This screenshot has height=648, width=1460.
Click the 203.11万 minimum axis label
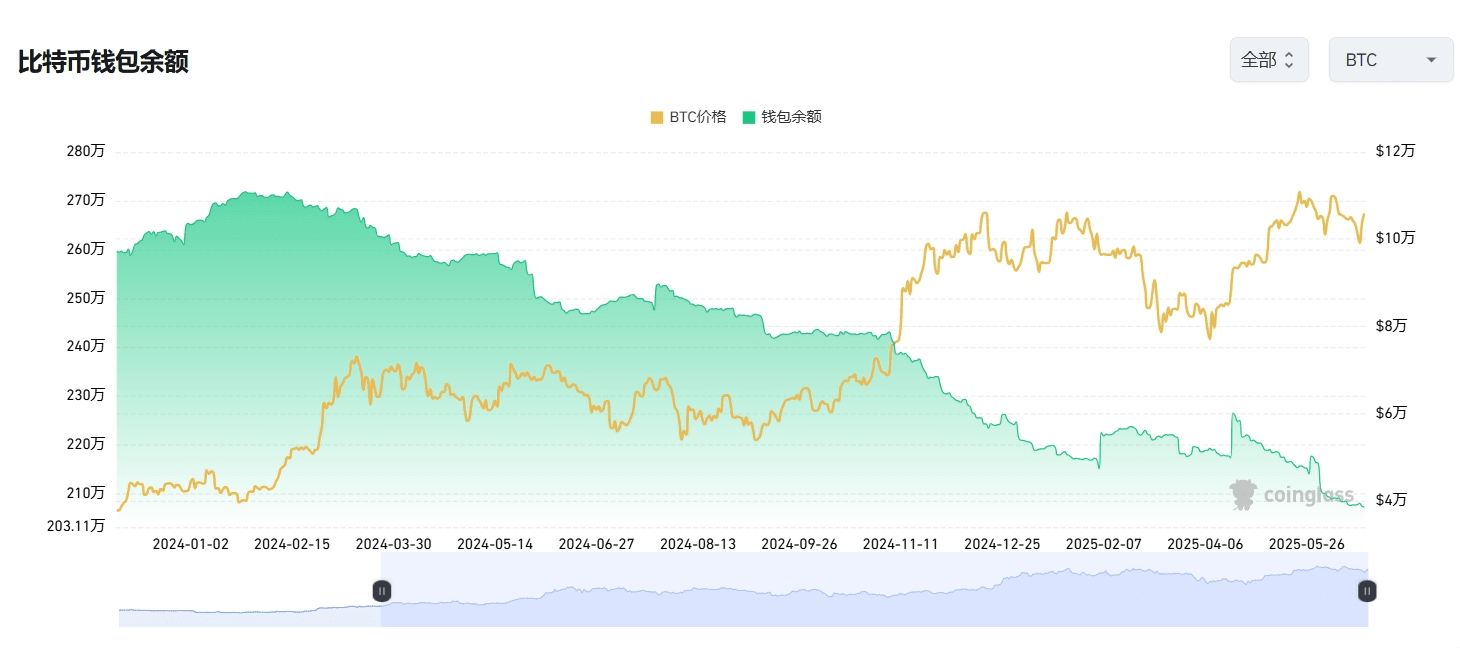click(75, 525)
